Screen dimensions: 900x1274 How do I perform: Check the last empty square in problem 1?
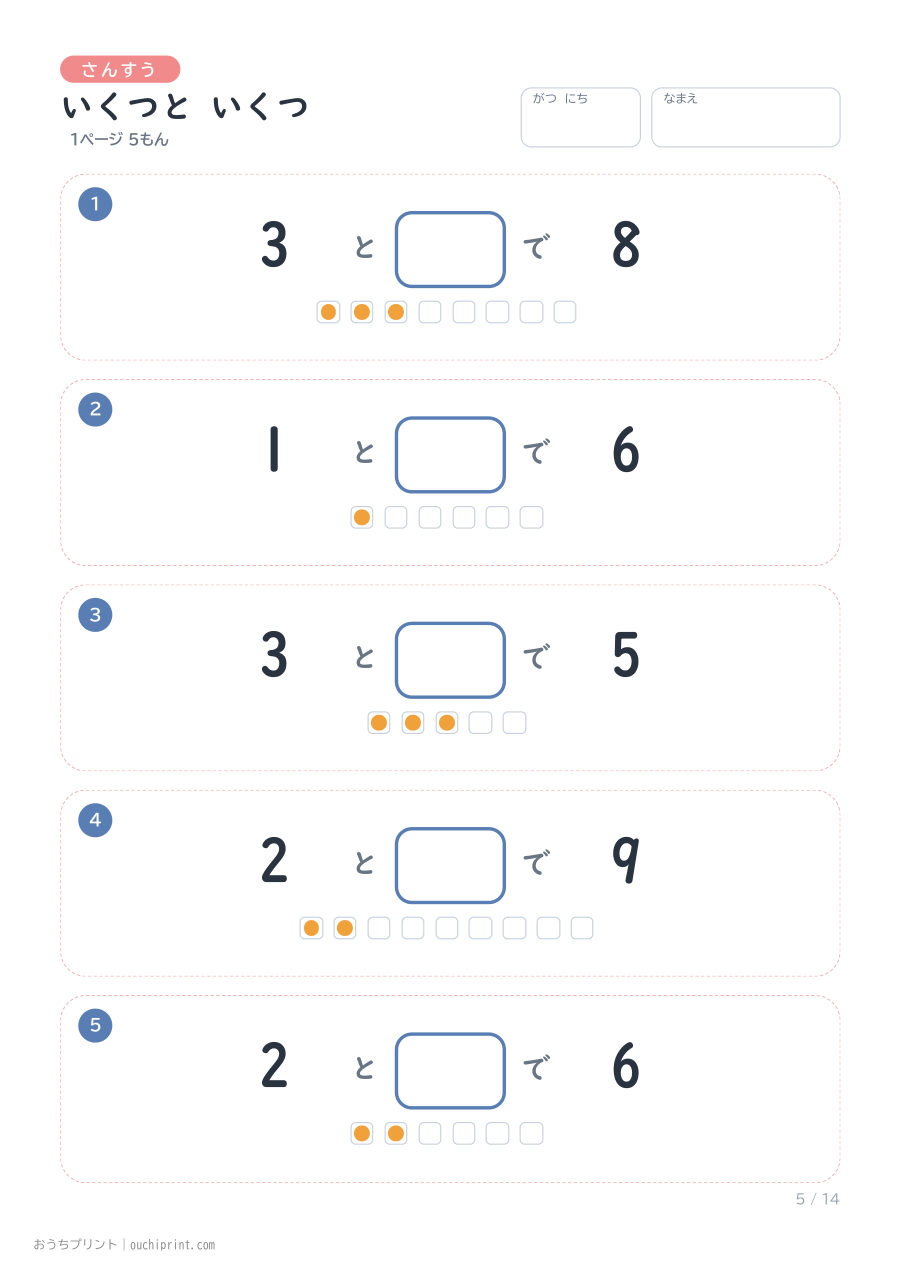565,312
